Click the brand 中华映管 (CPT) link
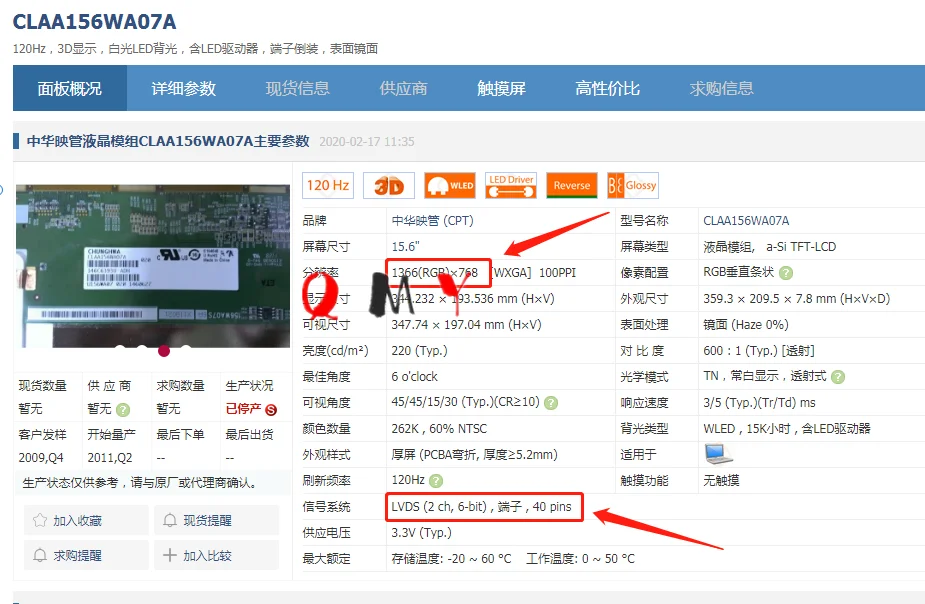Screen dimensions: 925x604 pos(432,221)
